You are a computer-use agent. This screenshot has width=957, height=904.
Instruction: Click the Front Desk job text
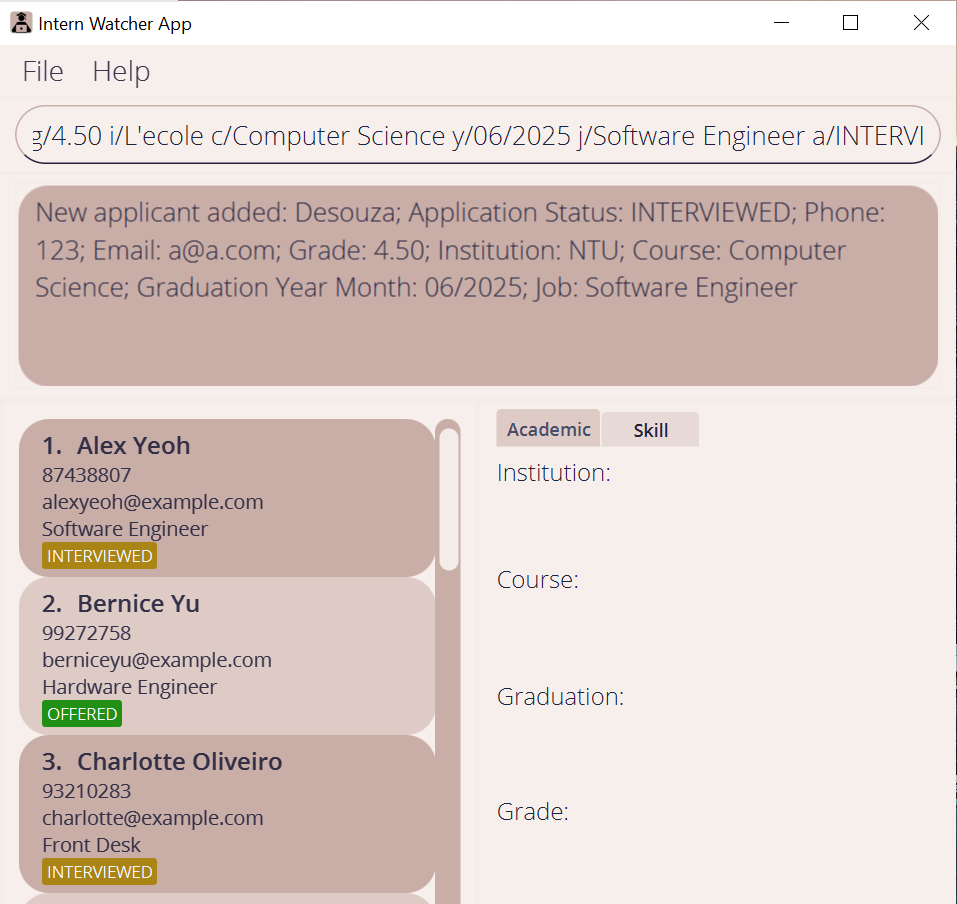coord(92,845)
